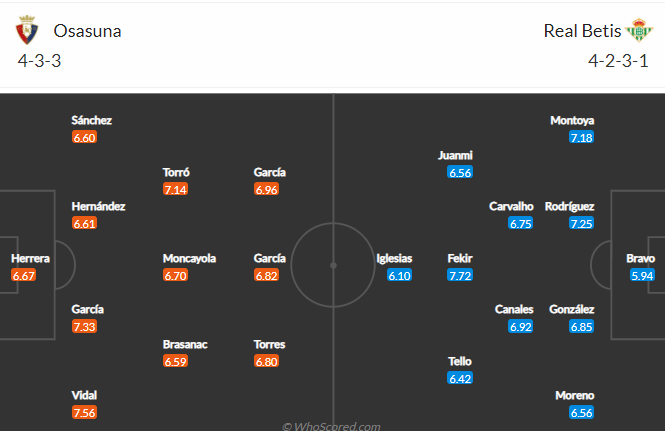Click the Real Betis club crest icon
This screenshot has width=665, height=431.
tap(641, 30)
